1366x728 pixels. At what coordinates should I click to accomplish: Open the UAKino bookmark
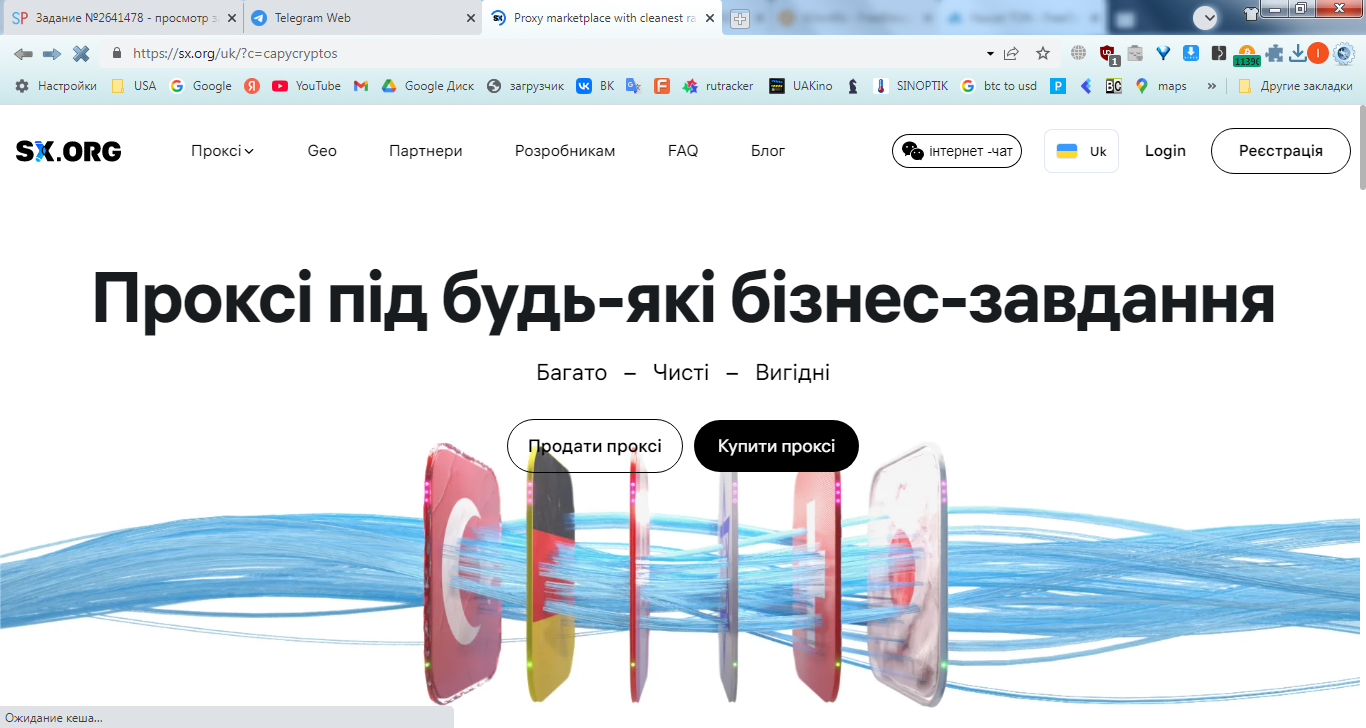pos(800,86)
